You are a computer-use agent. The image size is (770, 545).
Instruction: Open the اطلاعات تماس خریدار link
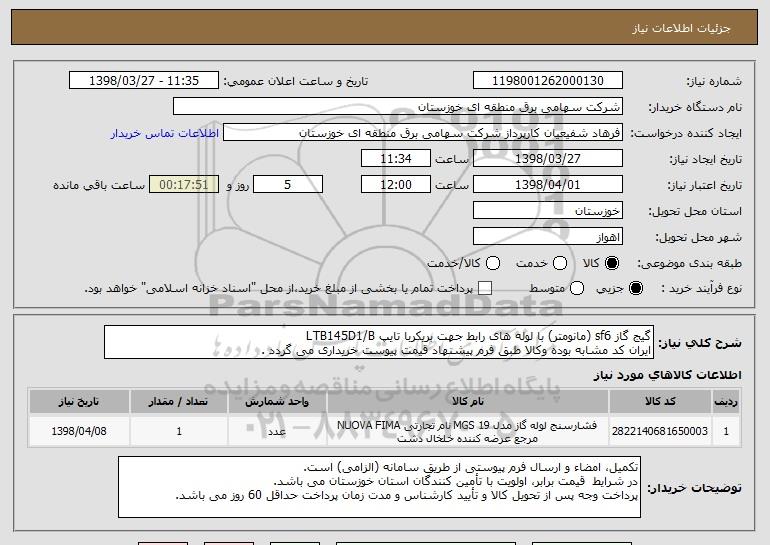pyautogui.click(x=165, y=134)
